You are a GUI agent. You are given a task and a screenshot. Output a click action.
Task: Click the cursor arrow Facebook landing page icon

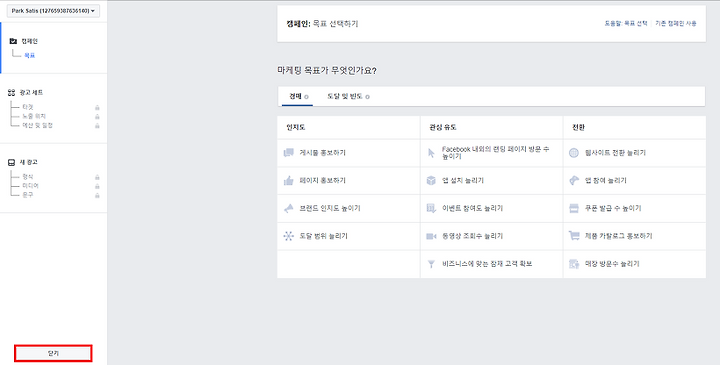431,153
